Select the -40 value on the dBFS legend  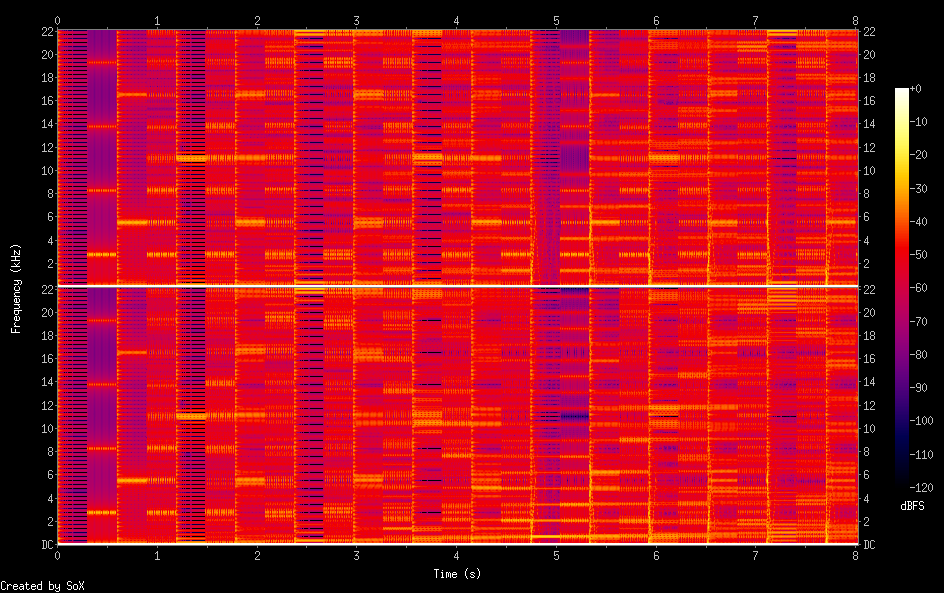pos(918,222)
